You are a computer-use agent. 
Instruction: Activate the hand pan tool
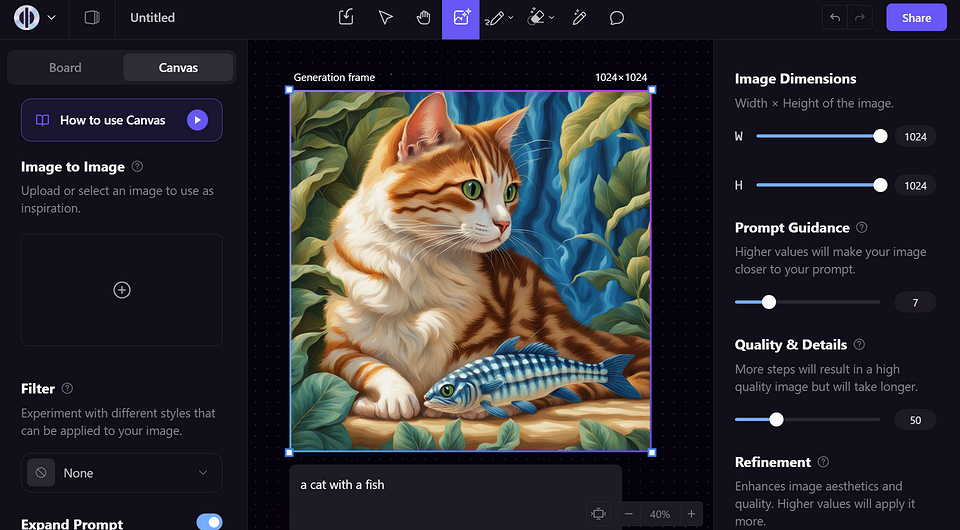423,18
